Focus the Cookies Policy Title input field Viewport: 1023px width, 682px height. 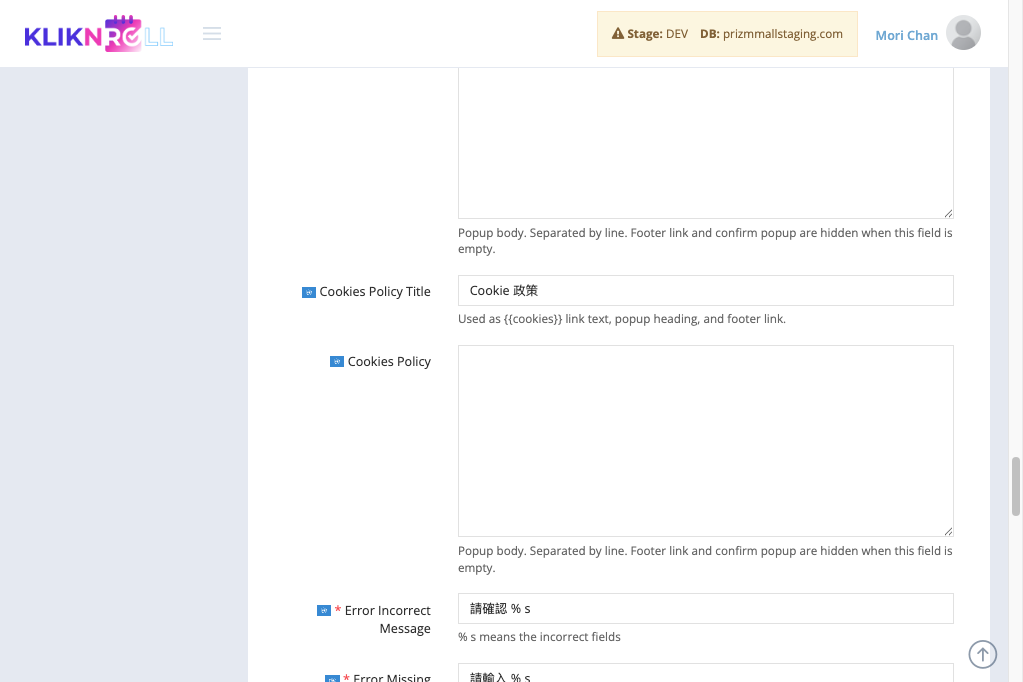click(x=705, y=290)
